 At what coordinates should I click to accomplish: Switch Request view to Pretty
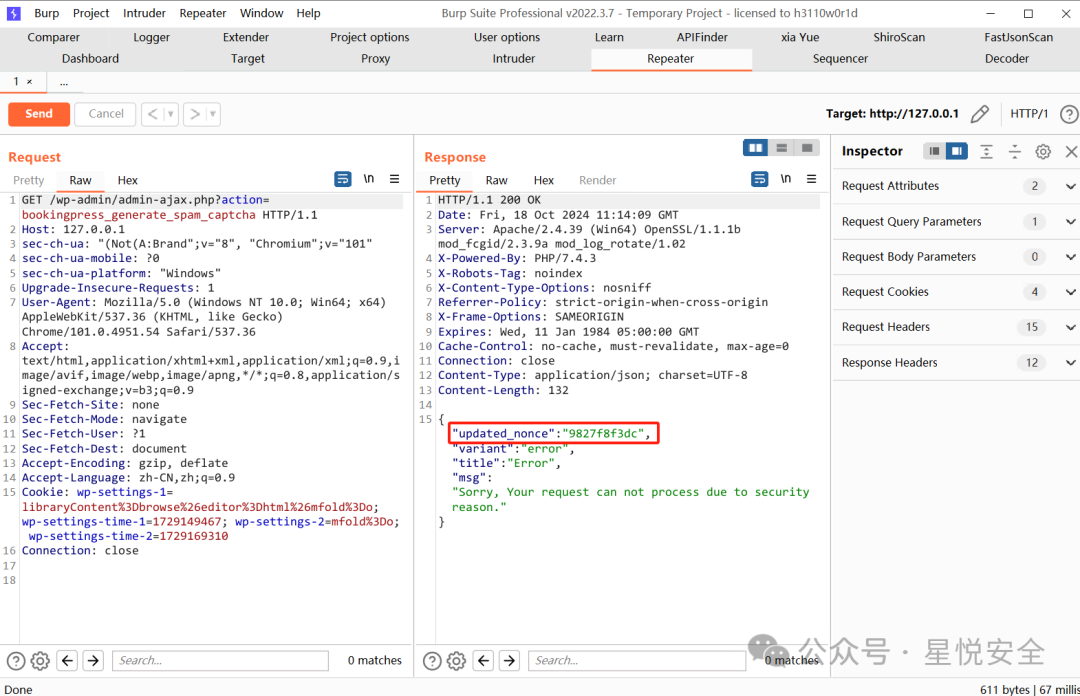[28, 180]
